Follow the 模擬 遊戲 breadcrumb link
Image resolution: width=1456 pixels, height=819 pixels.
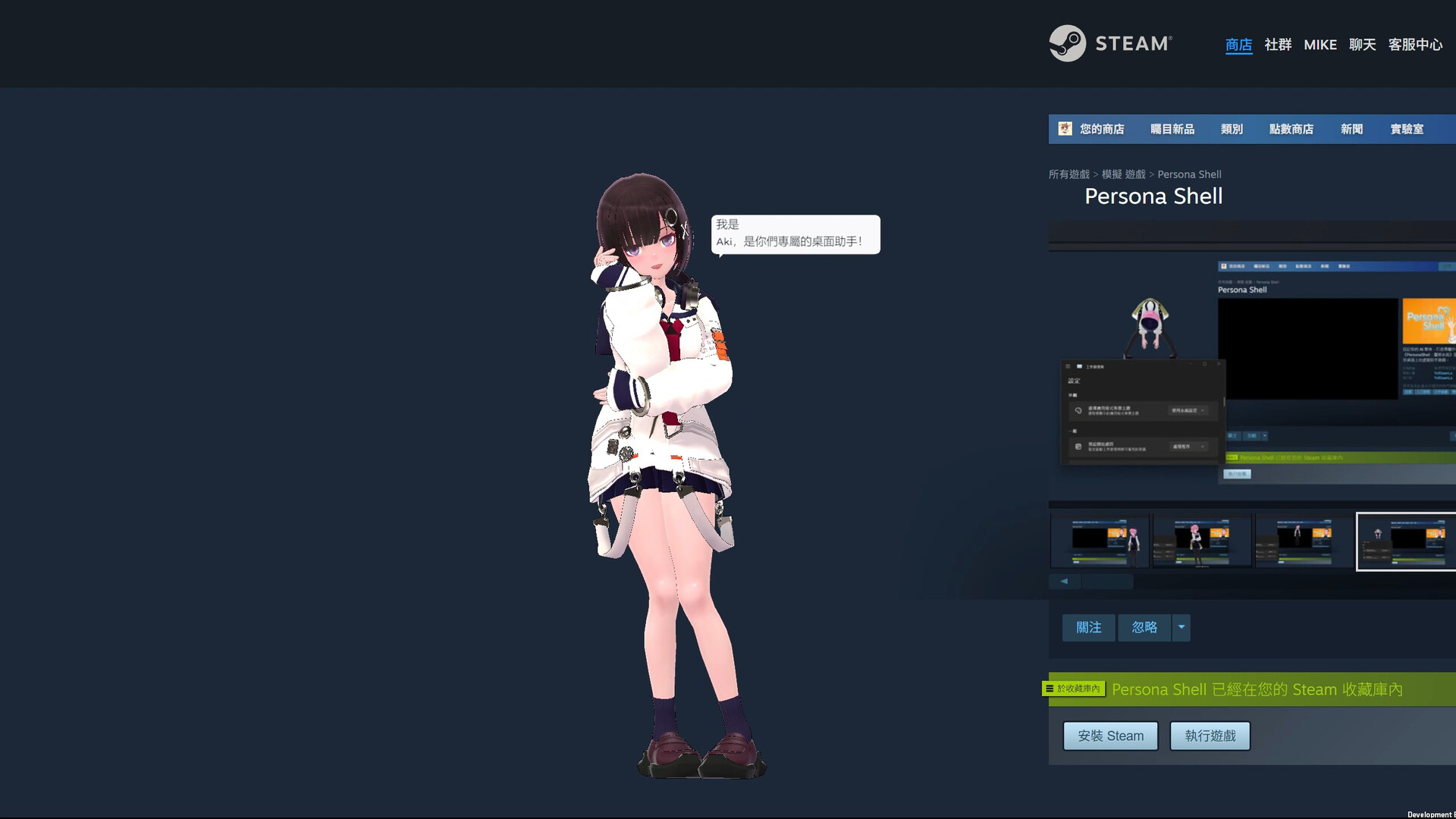1123,174
